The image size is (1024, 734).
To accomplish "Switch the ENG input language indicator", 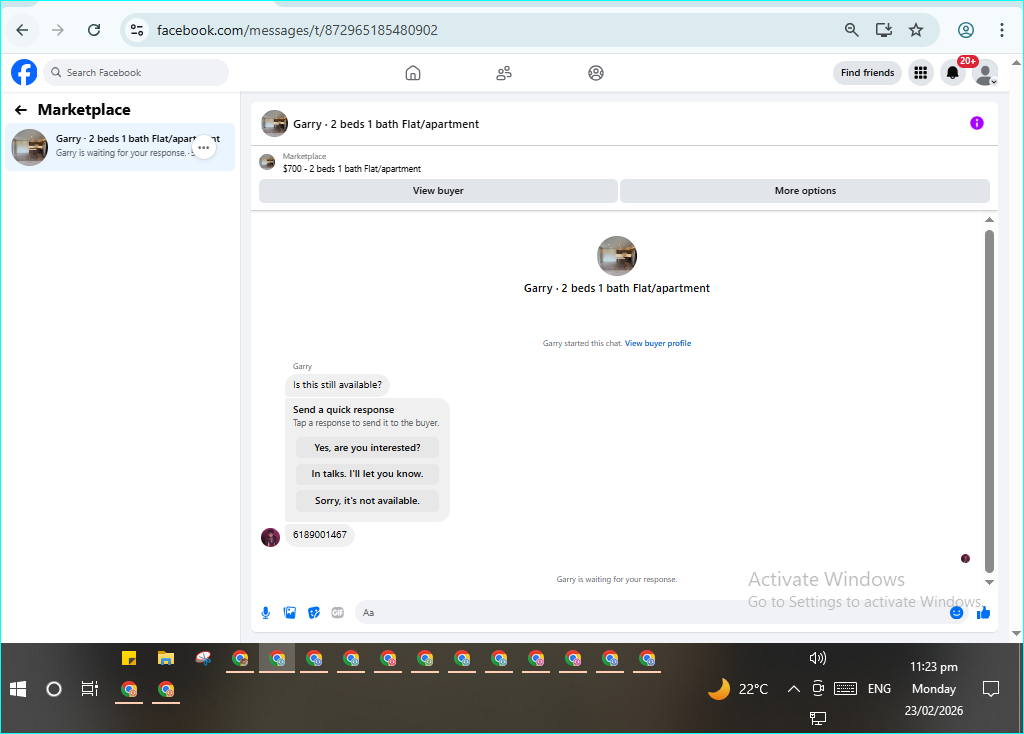I will (879, 689).
